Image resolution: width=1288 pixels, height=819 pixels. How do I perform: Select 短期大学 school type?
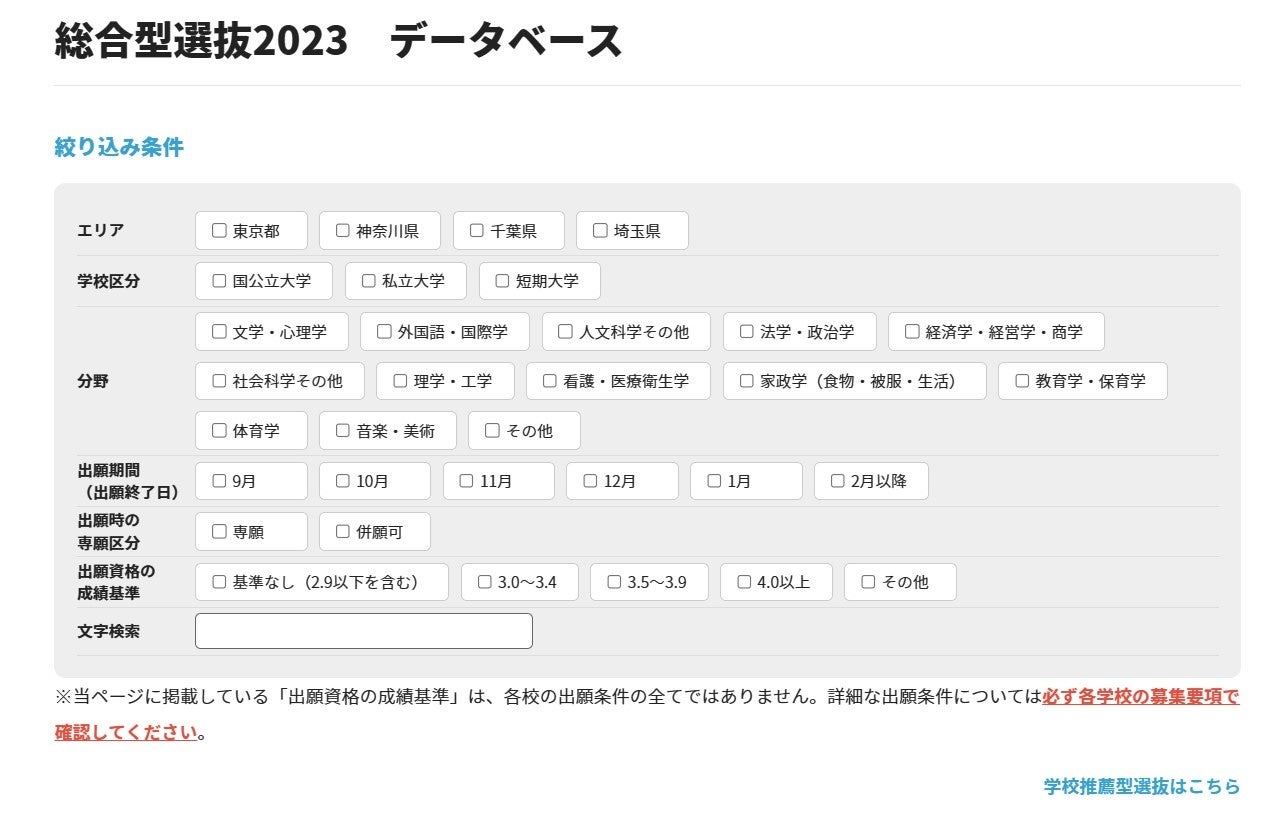[503, 281]
